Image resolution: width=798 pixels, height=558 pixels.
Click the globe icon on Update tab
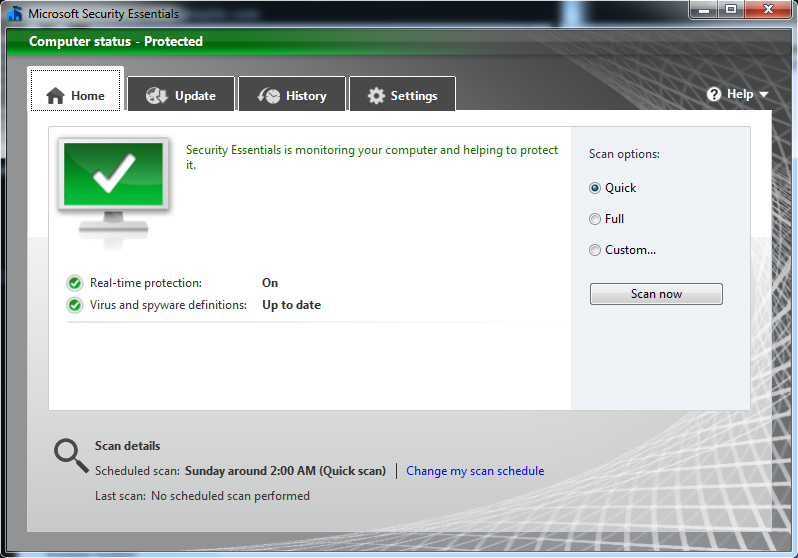pos(157,95)
